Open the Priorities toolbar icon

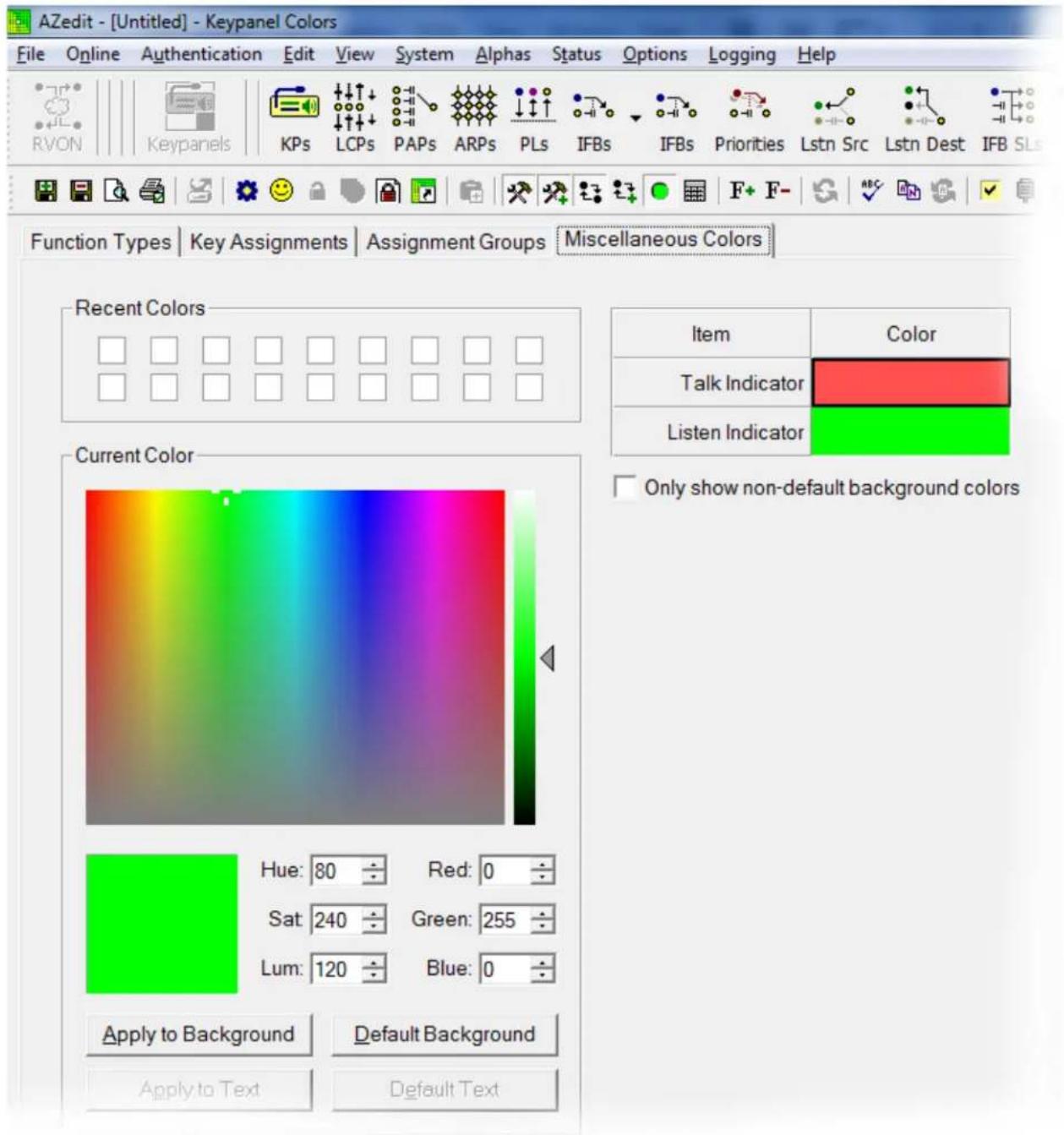coord(749,119)
